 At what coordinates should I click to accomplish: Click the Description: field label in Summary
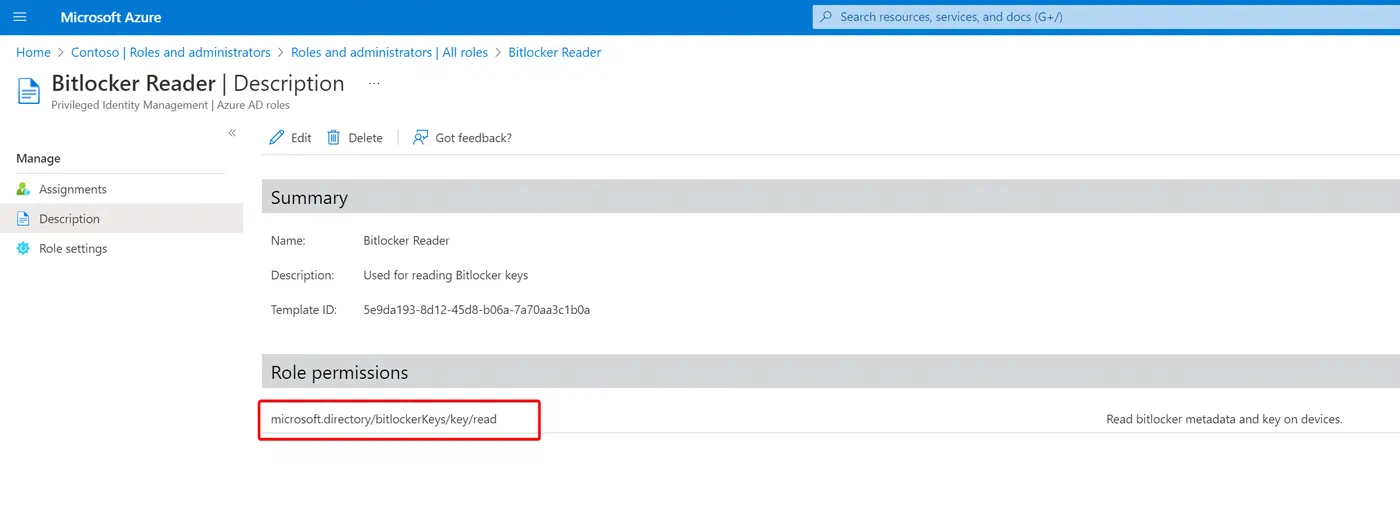click(302, 275)
